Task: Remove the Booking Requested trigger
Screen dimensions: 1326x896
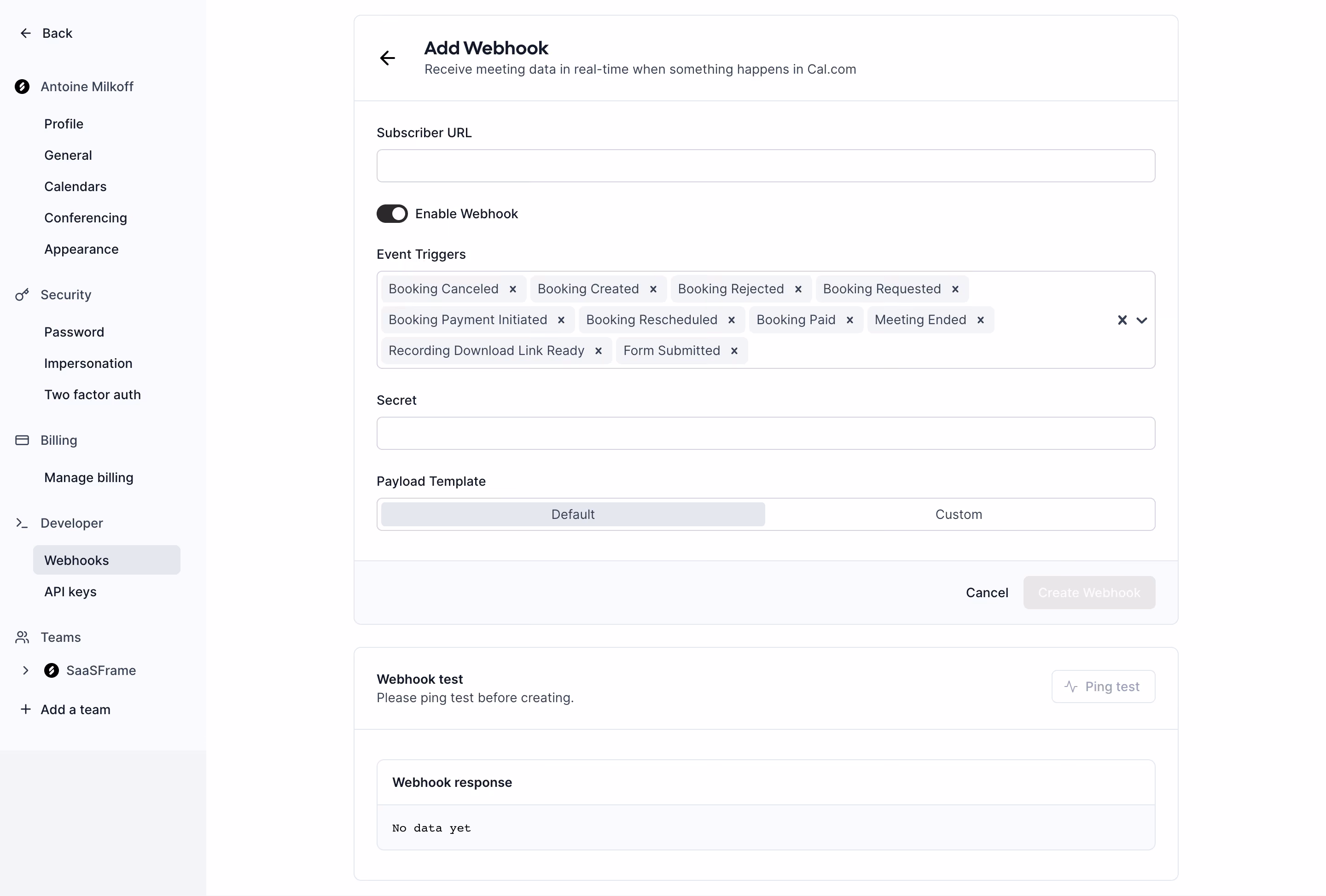Action: click(x=955, y=289)
